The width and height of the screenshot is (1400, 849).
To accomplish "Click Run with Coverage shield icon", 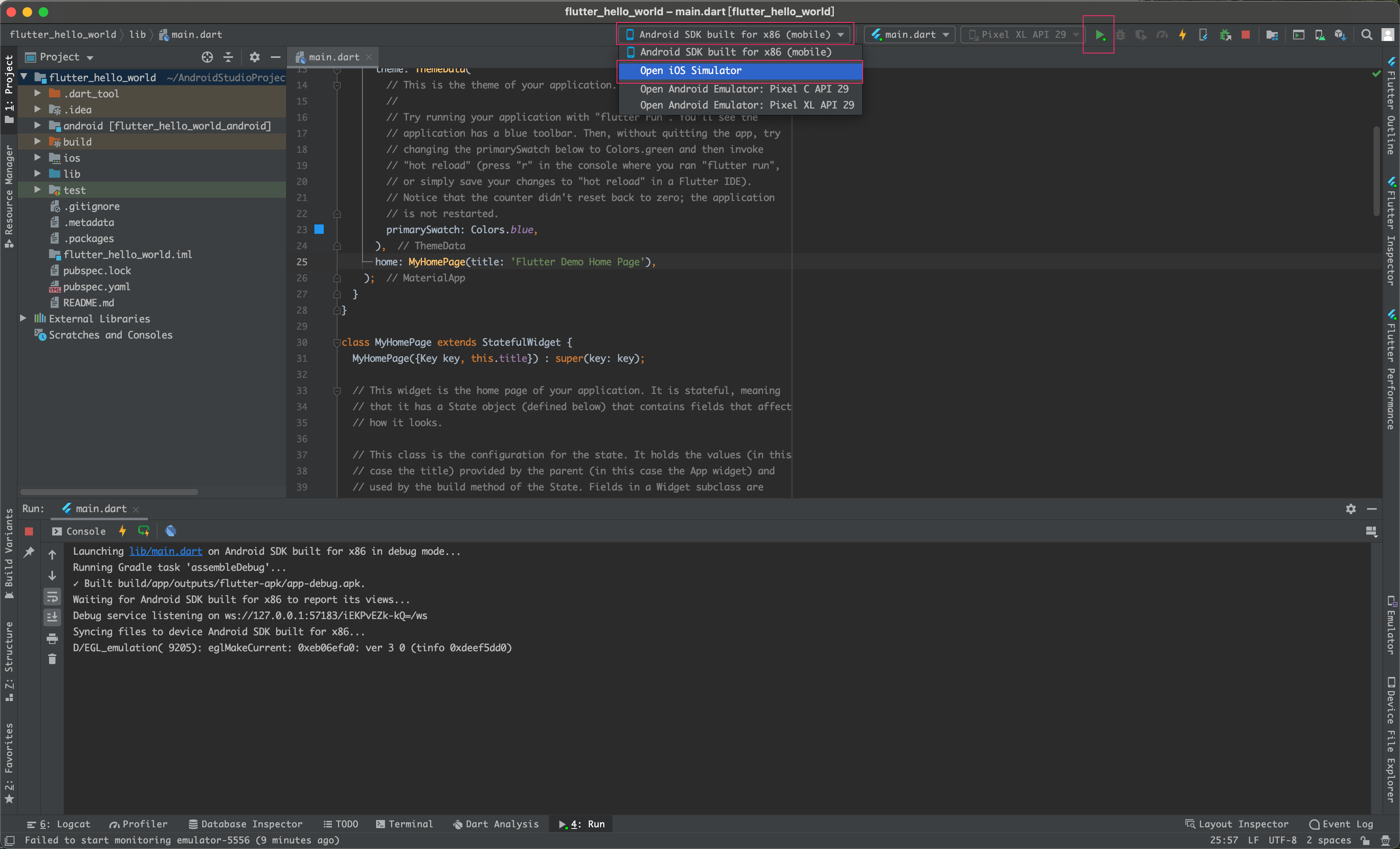I will click(x=1140, y=35).
